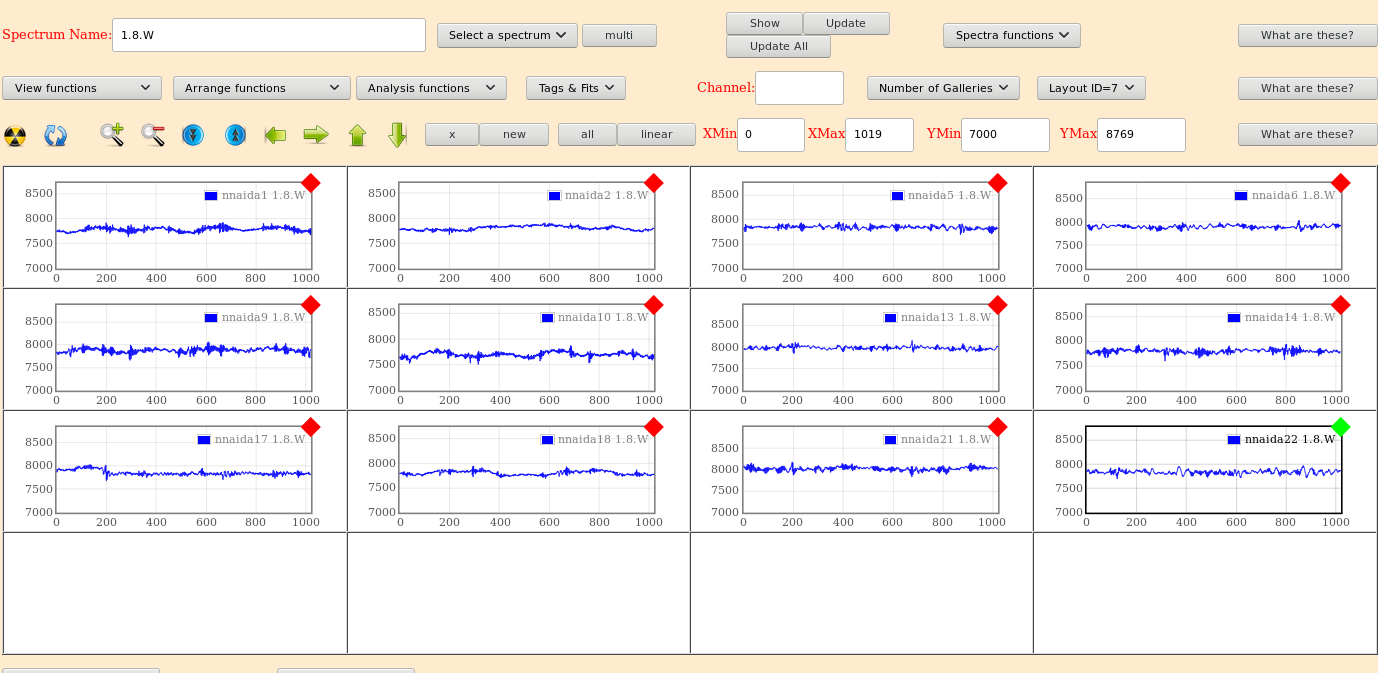Toggle the red diamond on nnaida18 plot

coord(654,427)
